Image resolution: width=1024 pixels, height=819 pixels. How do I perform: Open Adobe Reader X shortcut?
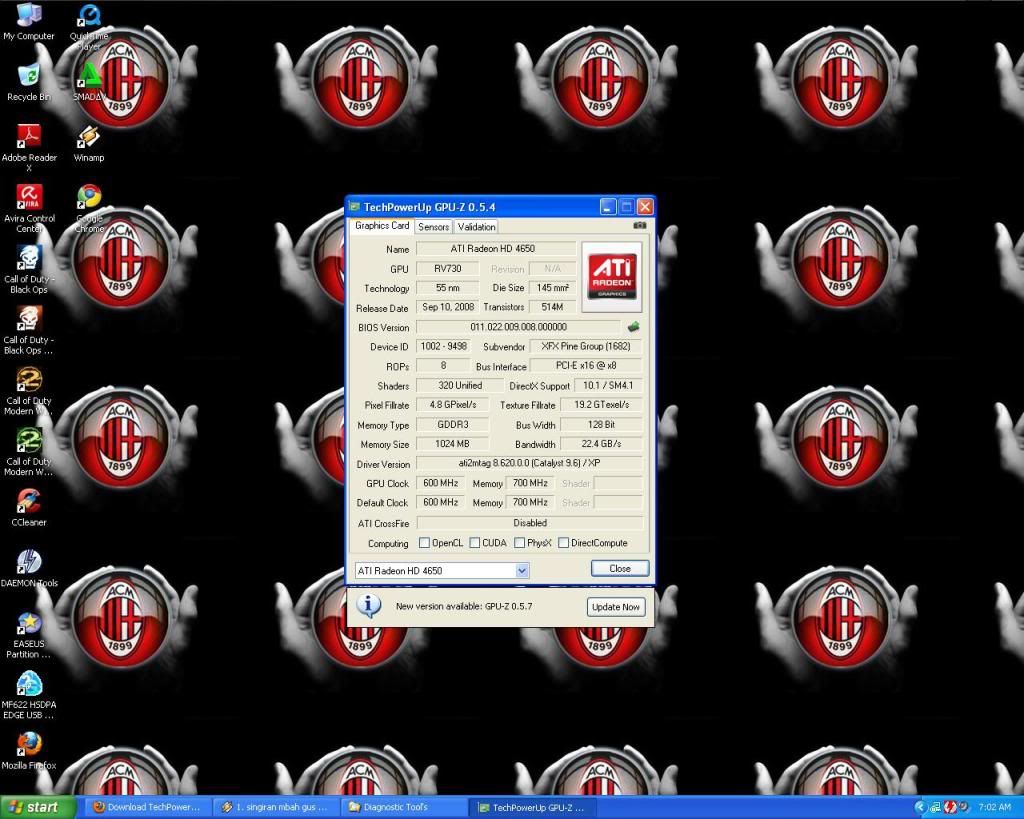(x=29, y=148)
